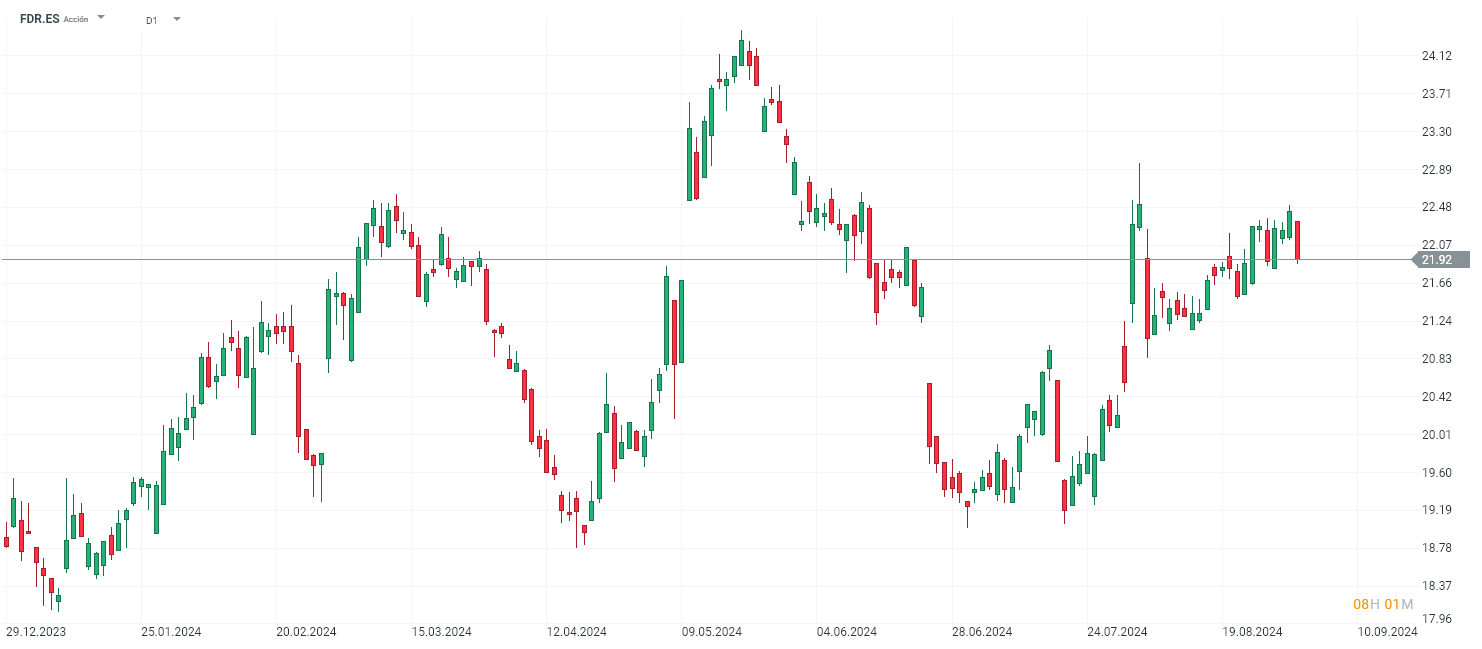Click the 24.12 price axis label

pyautogui.click(x=1437, y=56)
